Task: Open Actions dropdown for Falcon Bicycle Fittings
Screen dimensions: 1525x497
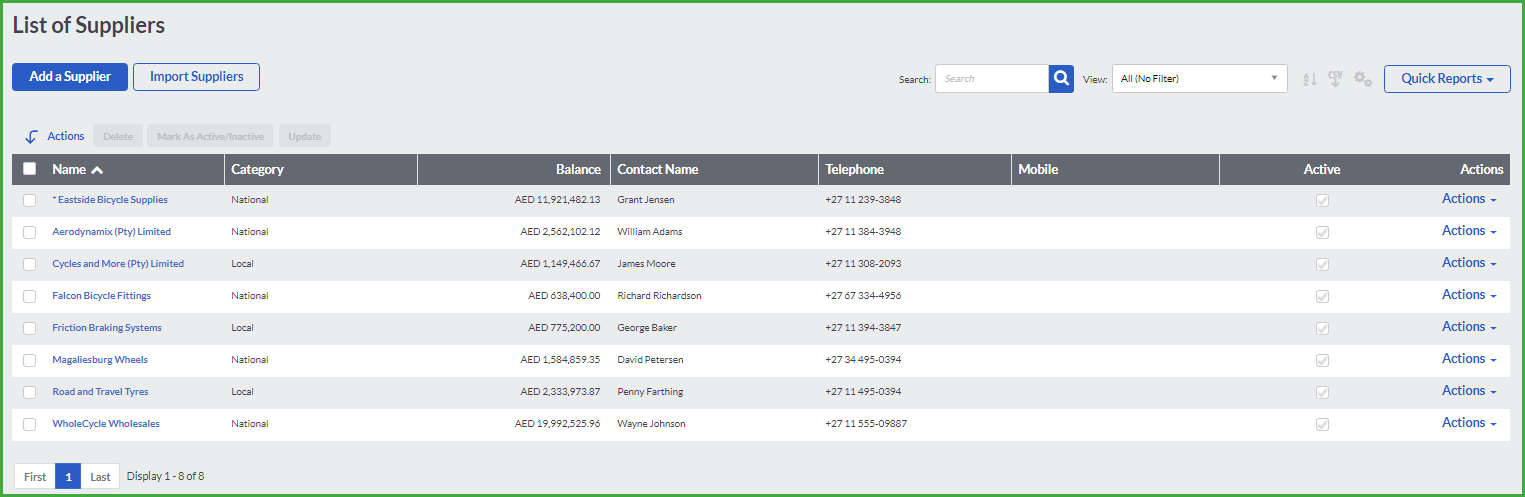Action: [x=1469, y=295]
